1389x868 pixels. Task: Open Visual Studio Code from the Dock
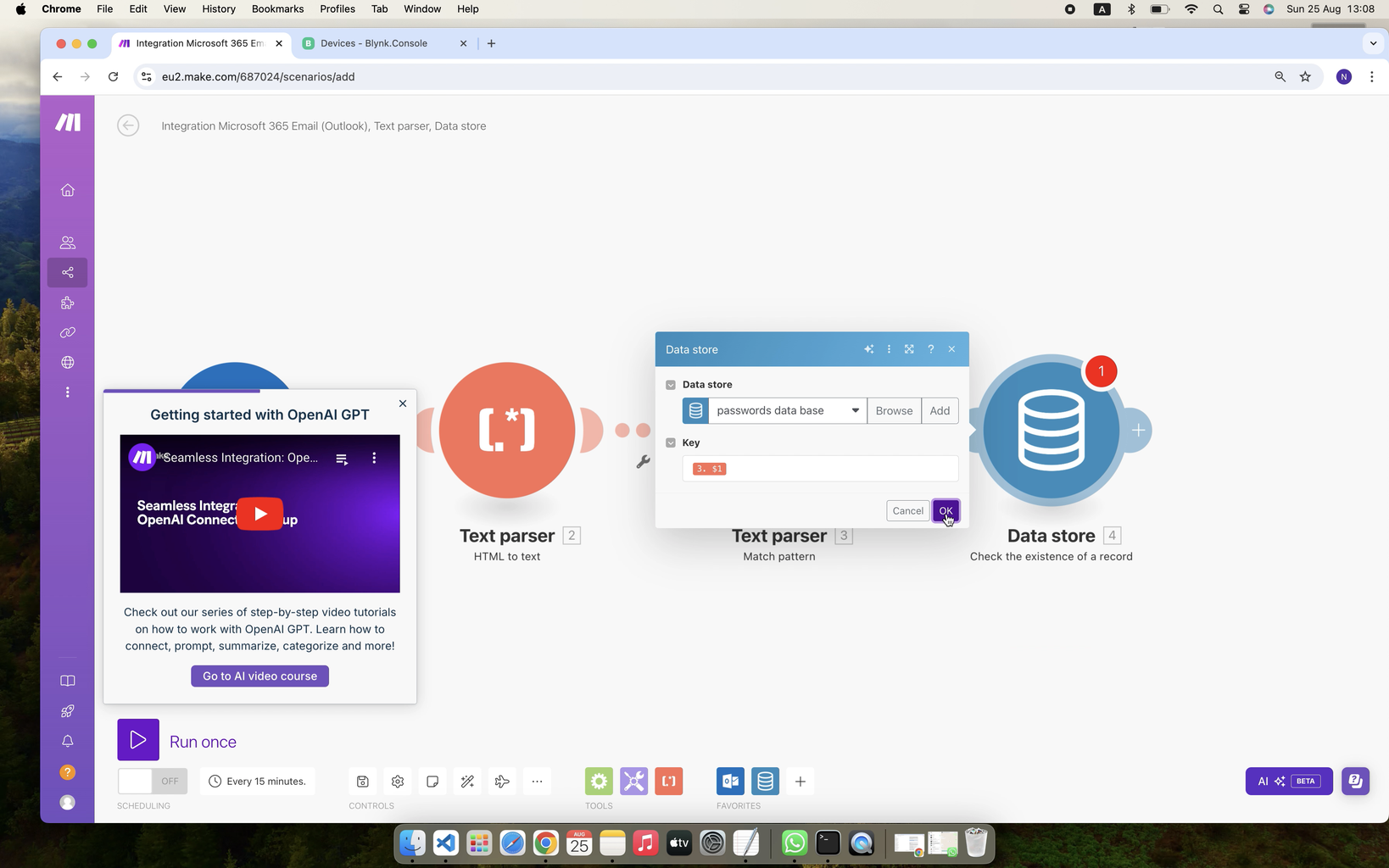(x=445, y=843)
